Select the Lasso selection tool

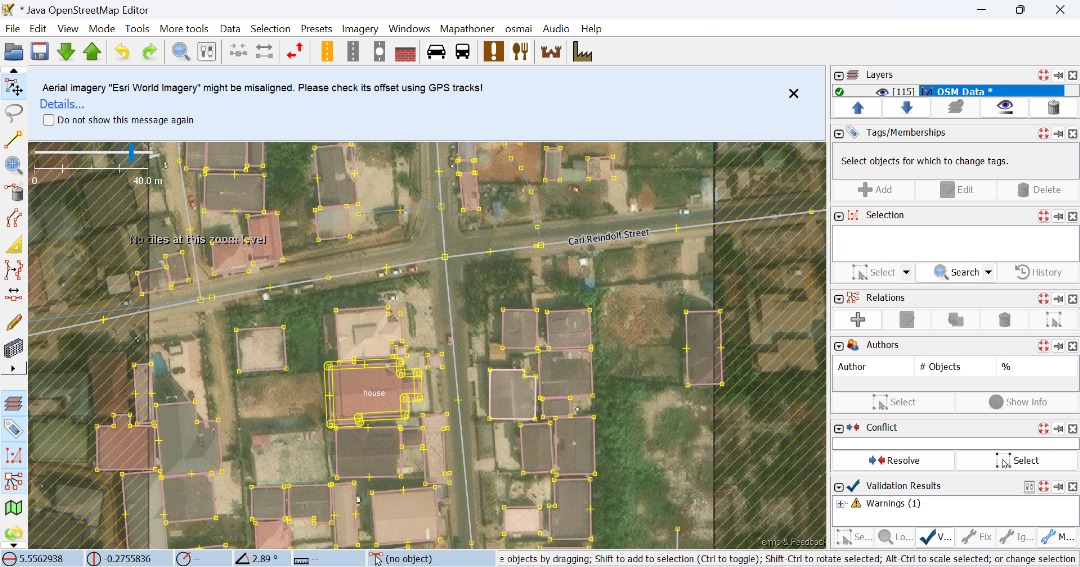point(13,112)
